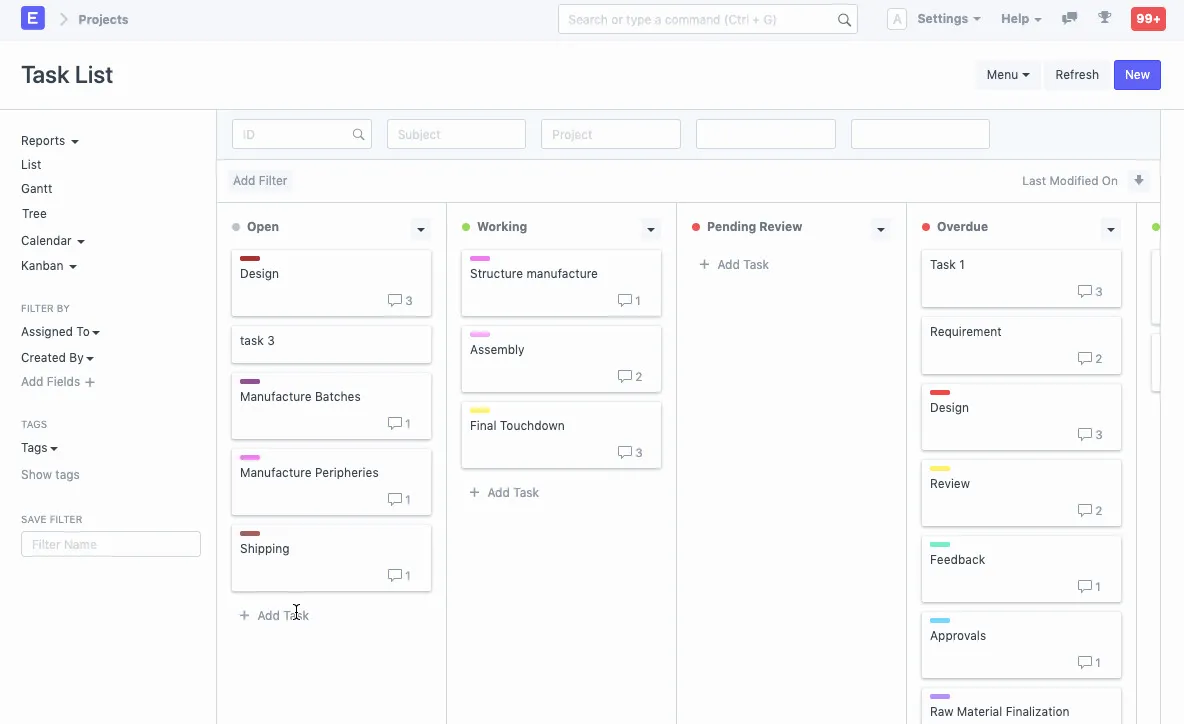Open the Overdue column dropdown arrow
The height and width of the screenshot is (724, 1184).
point(1111,229)
